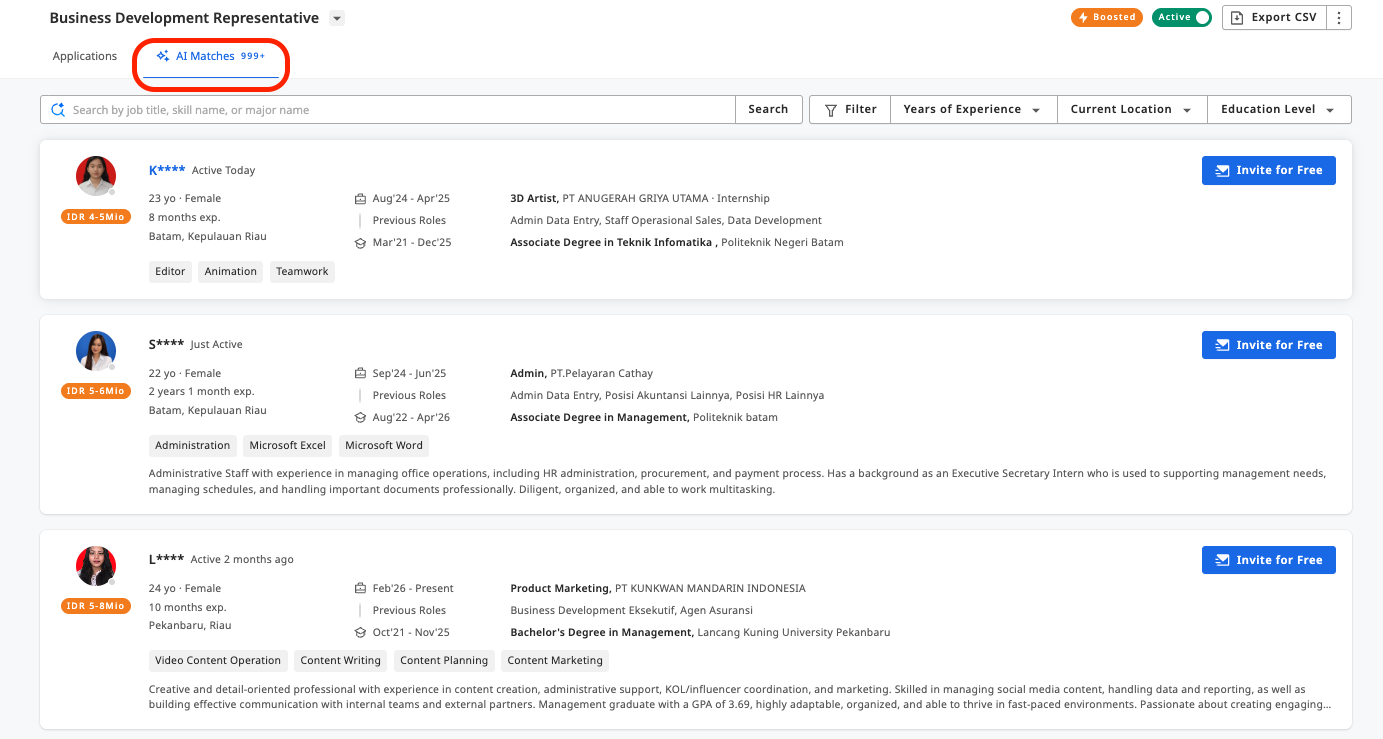Image resolution: width=1383 pixels, height=739 pixels.
Task: Click briefcase icon beside Feb'26 - Present
Action: click(360, 588)
